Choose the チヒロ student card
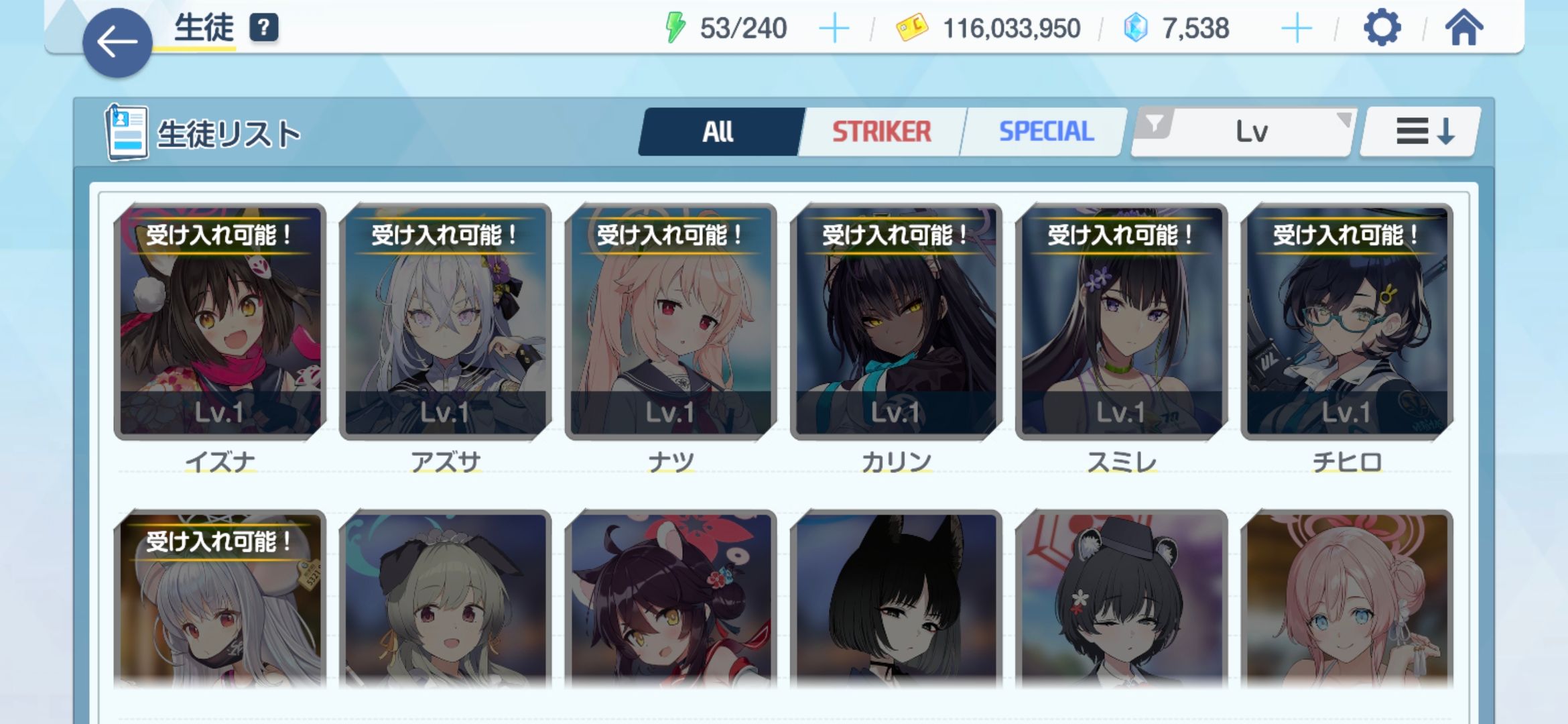 tap(1347, 322)
